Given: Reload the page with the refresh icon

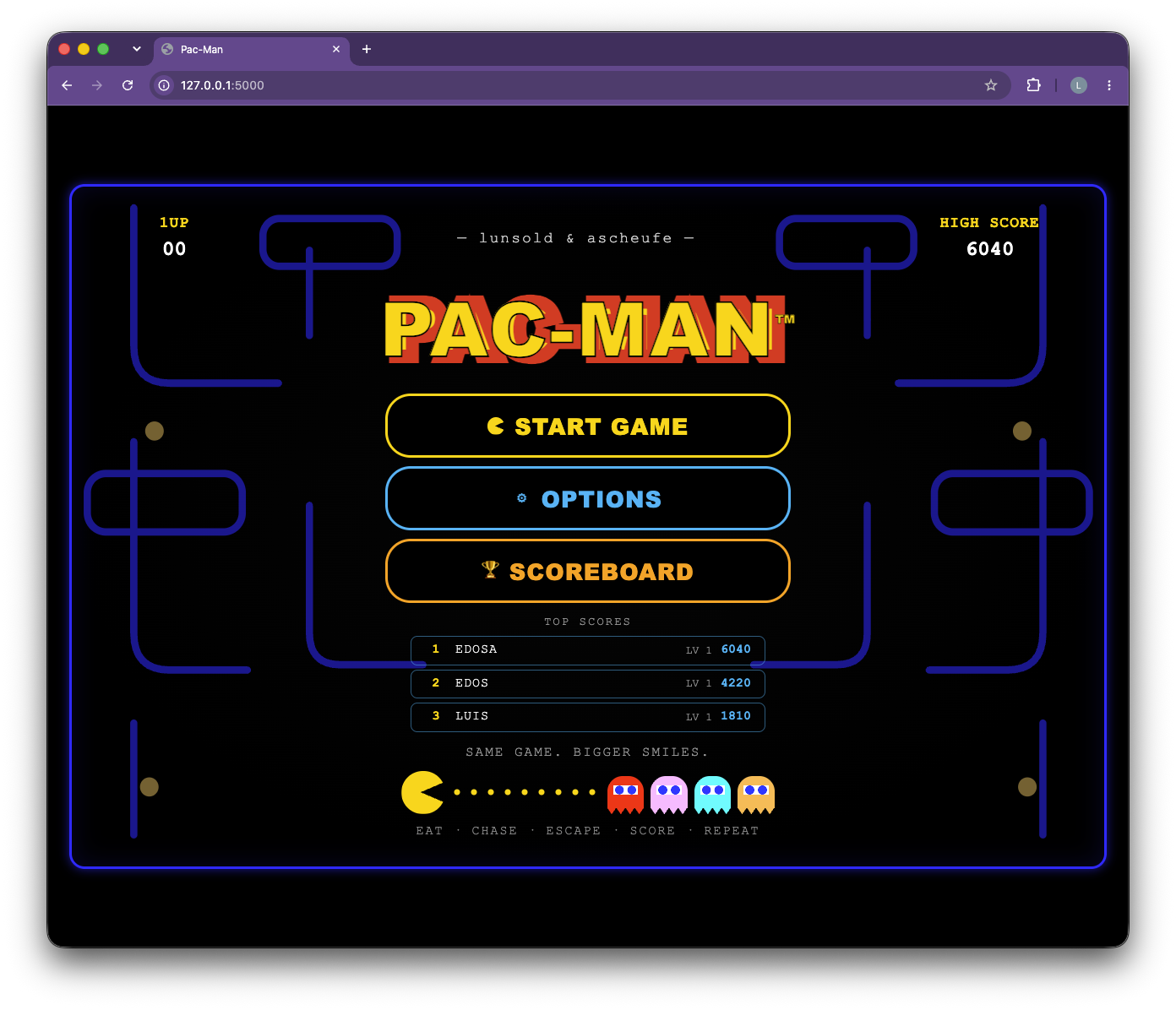Looking at the screenshot, I should pos(128,85).
